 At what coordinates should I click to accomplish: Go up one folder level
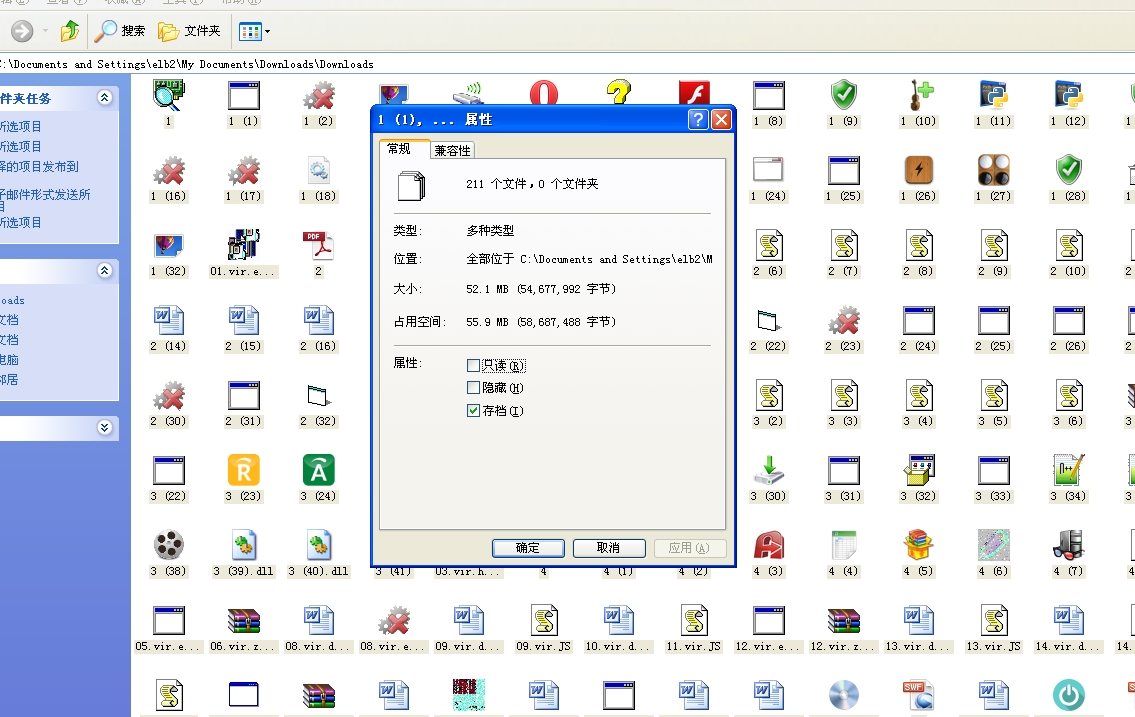[70, 31]
